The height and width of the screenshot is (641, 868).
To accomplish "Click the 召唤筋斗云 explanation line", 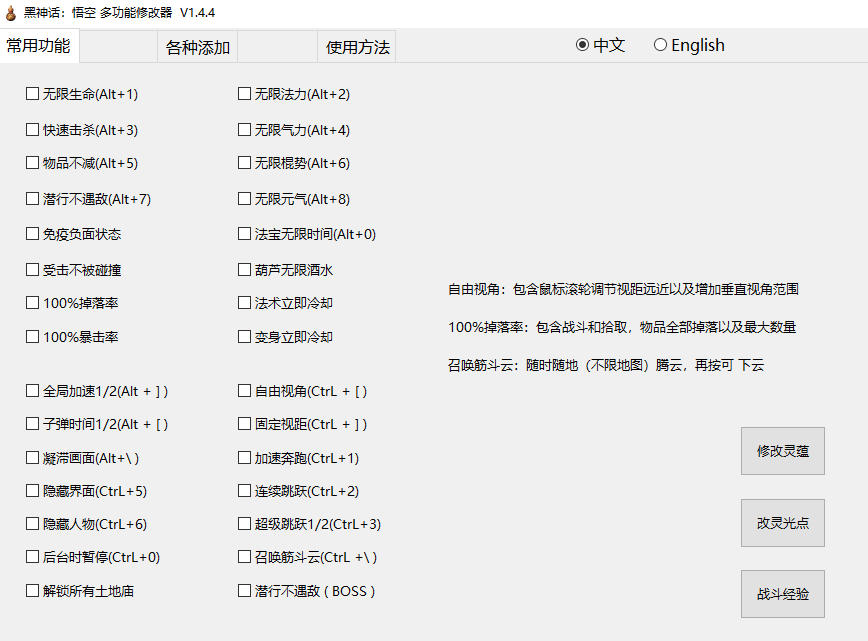I will point(606,365).
